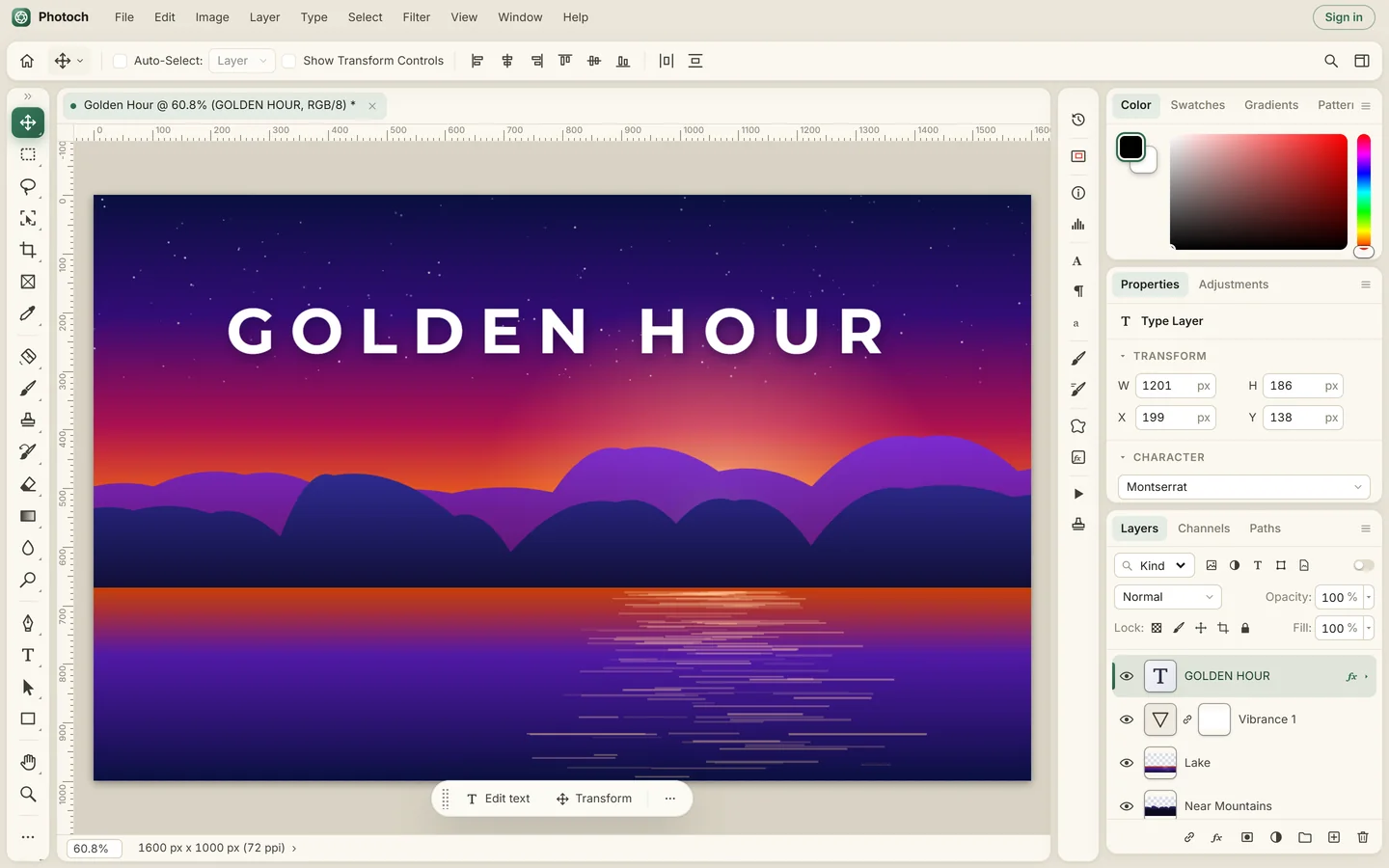The width and height of the screenshot is (1389, 868).
Task: Click the foreground color swatch
Action: (x=1130, y=148)
